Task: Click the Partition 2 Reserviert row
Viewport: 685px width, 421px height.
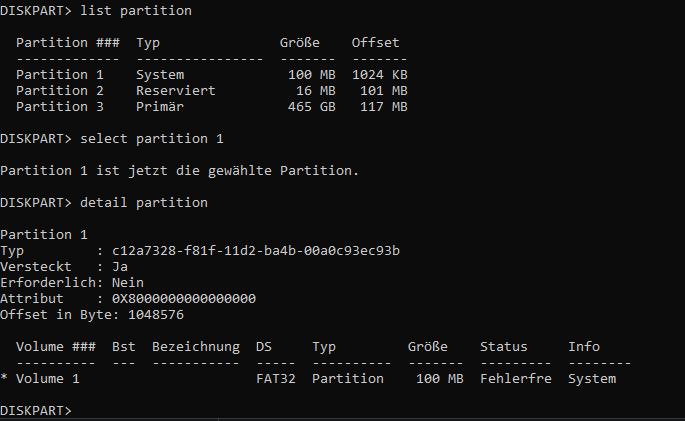Action: coord(210,91)
